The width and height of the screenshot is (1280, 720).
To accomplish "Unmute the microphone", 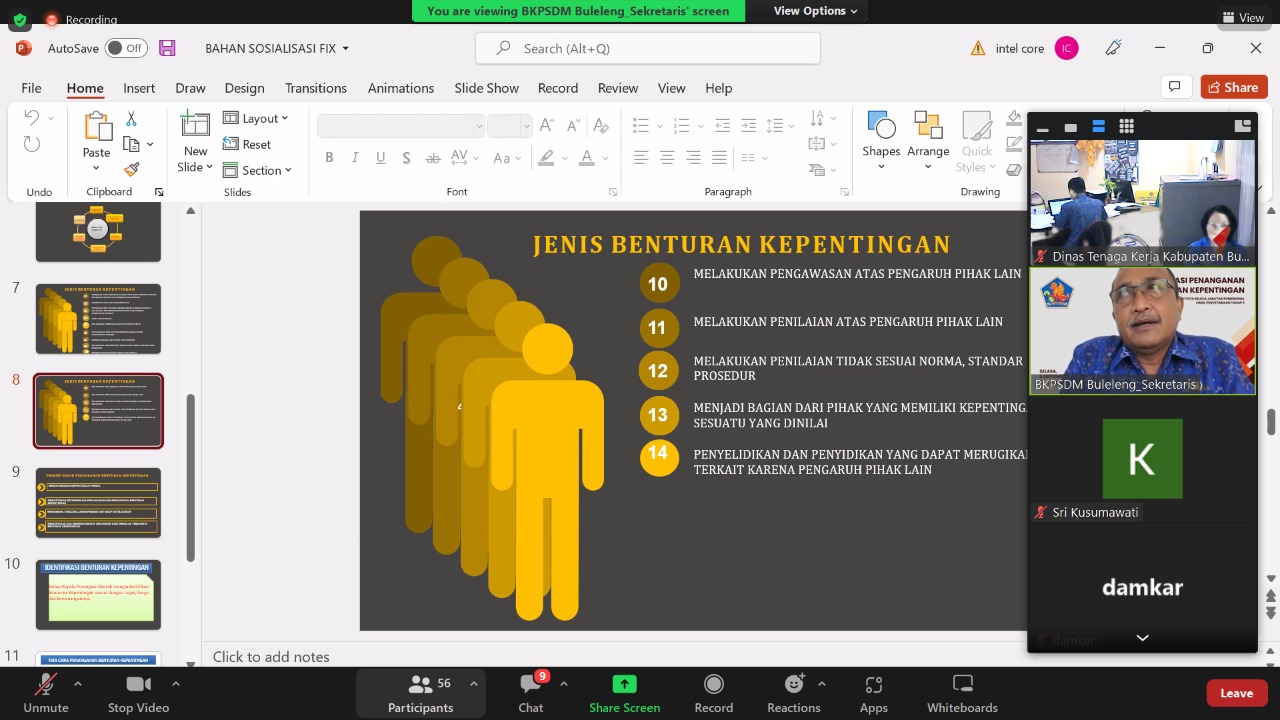I will click(46, 685).
